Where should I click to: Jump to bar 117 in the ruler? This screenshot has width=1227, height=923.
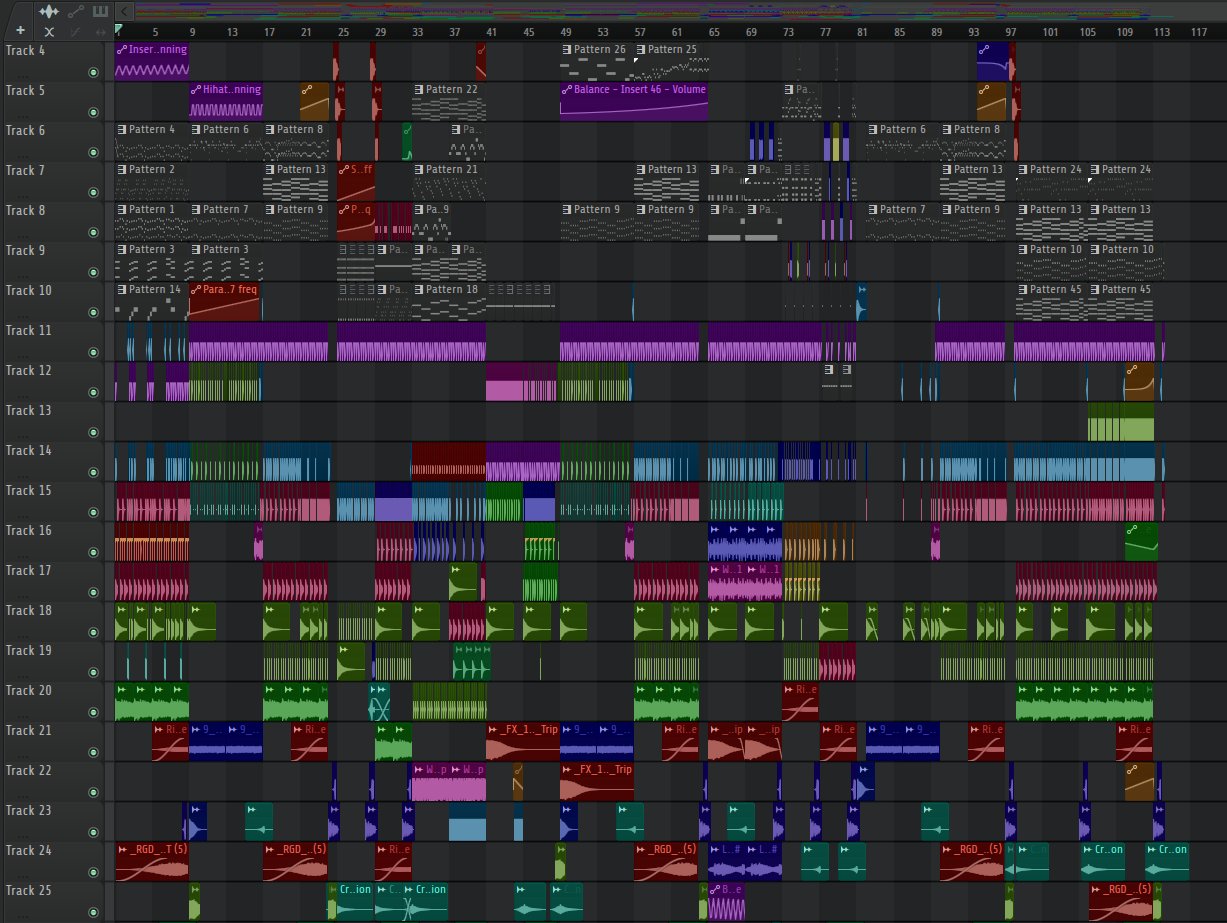(1199, 32)
